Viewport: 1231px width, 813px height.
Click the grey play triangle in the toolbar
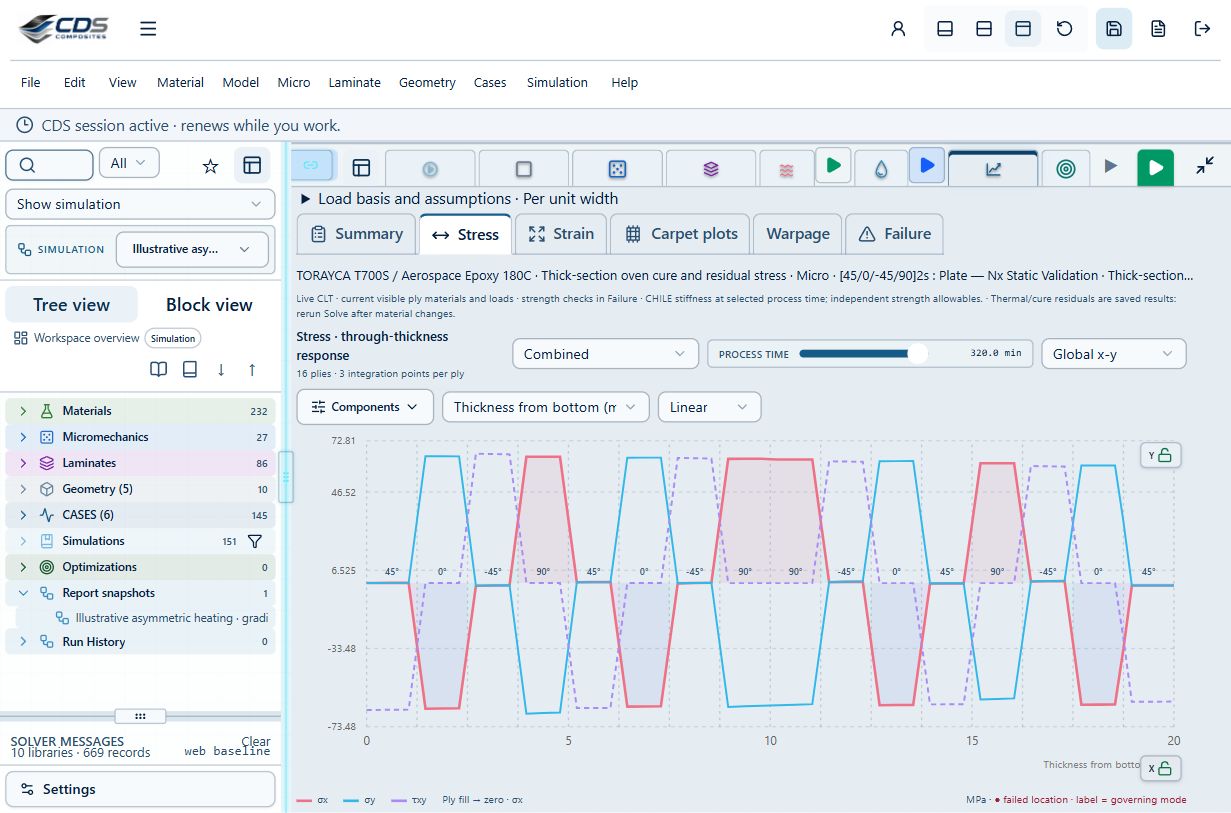1110,166
